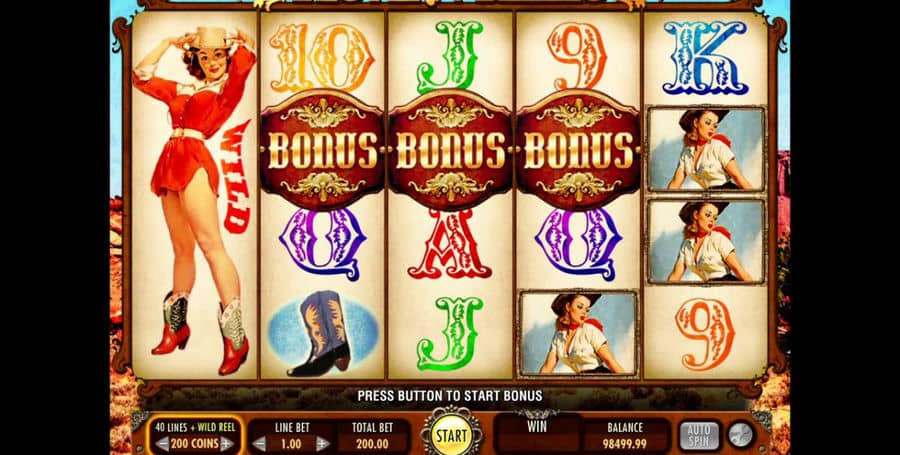Click the orange 10 symbol
The height and width of the screenshot is (455, 900).
pyautogui.click(x=321, y=57)
